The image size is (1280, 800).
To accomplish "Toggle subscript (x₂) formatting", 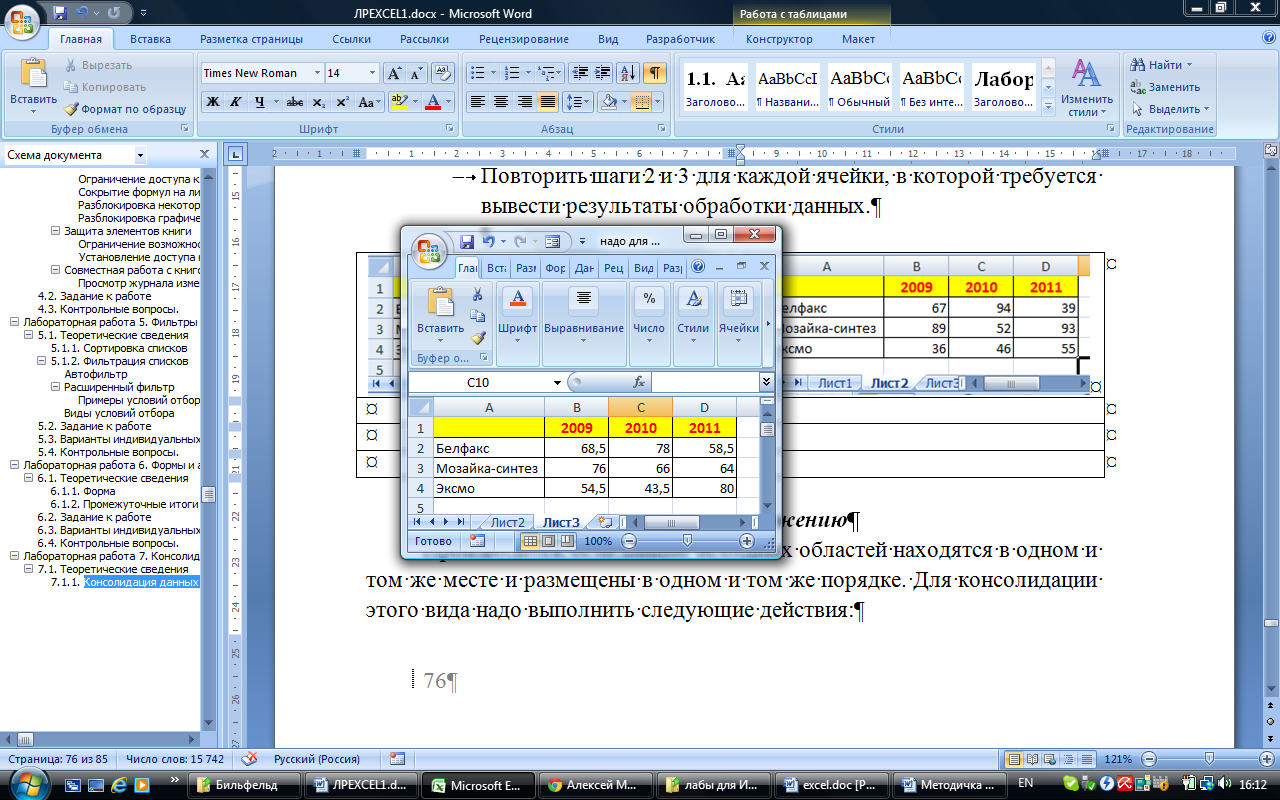I will [x=318, y=102].
